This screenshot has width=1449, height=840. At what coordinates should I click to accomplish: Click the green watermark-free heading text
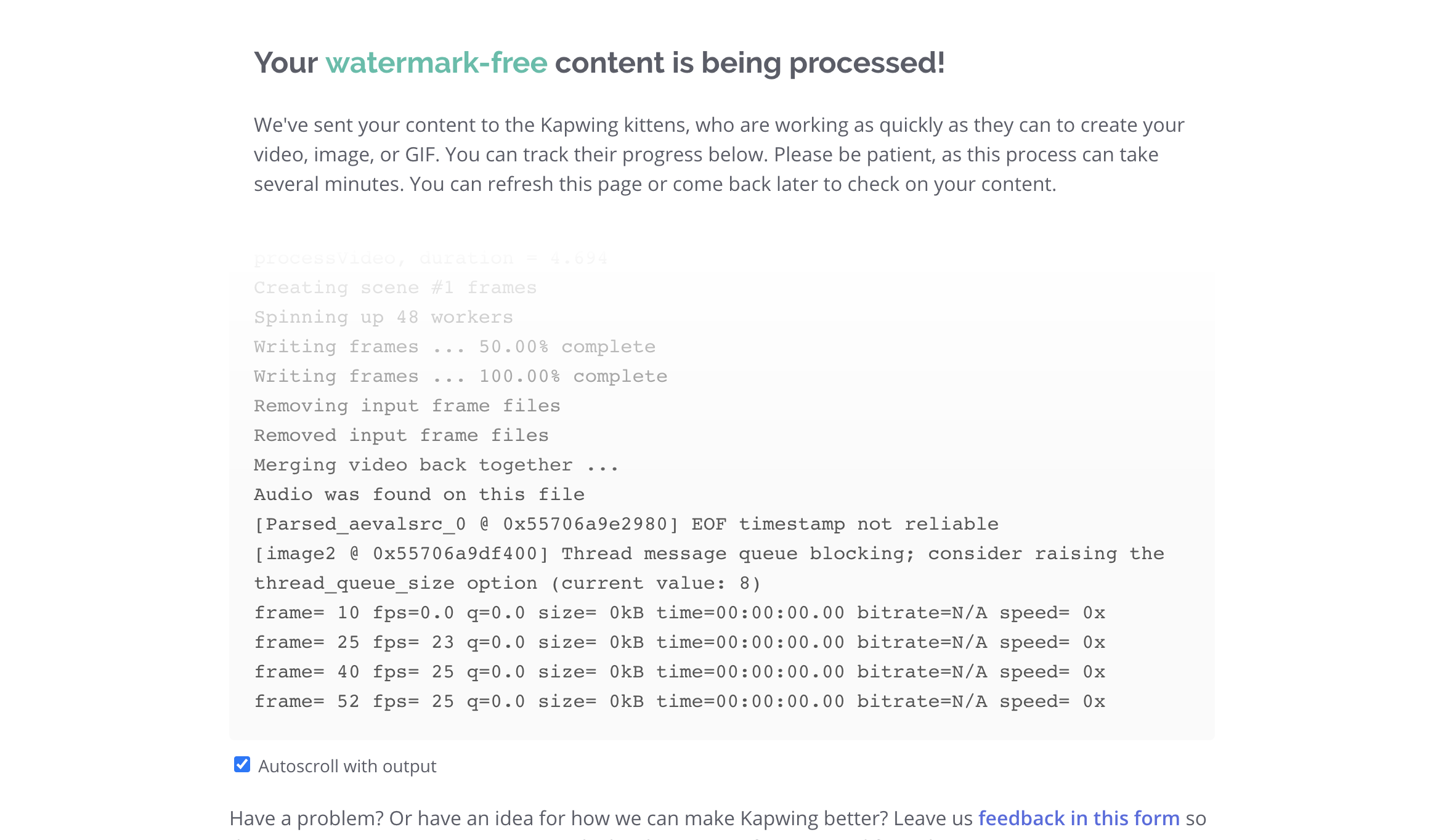(x=436, y=63)
